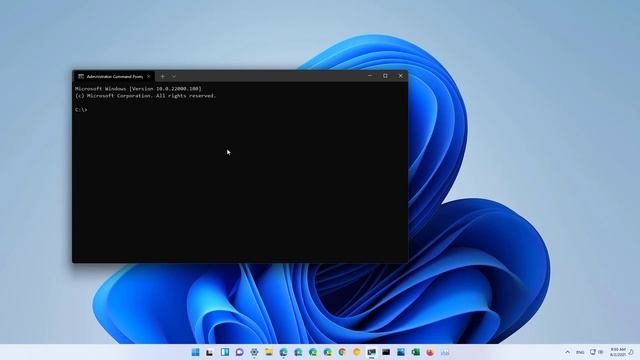Open File Explorer from the taskbar
The image size is (640, 360).
tap(269, 352)
